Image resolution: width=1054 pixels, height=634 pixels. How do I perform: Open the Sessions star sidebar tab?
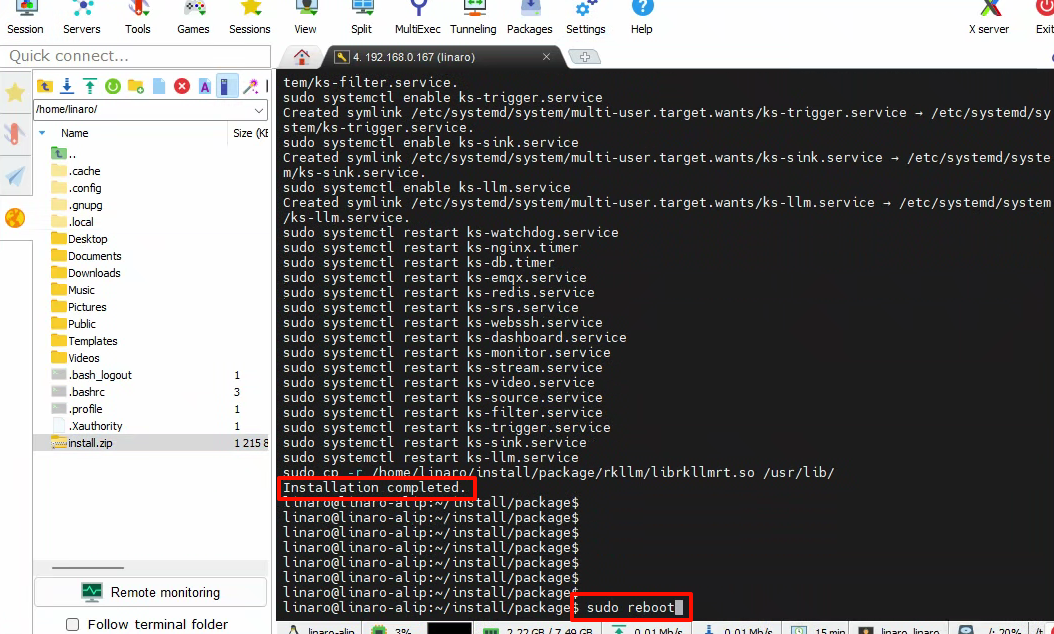point(15,92)
